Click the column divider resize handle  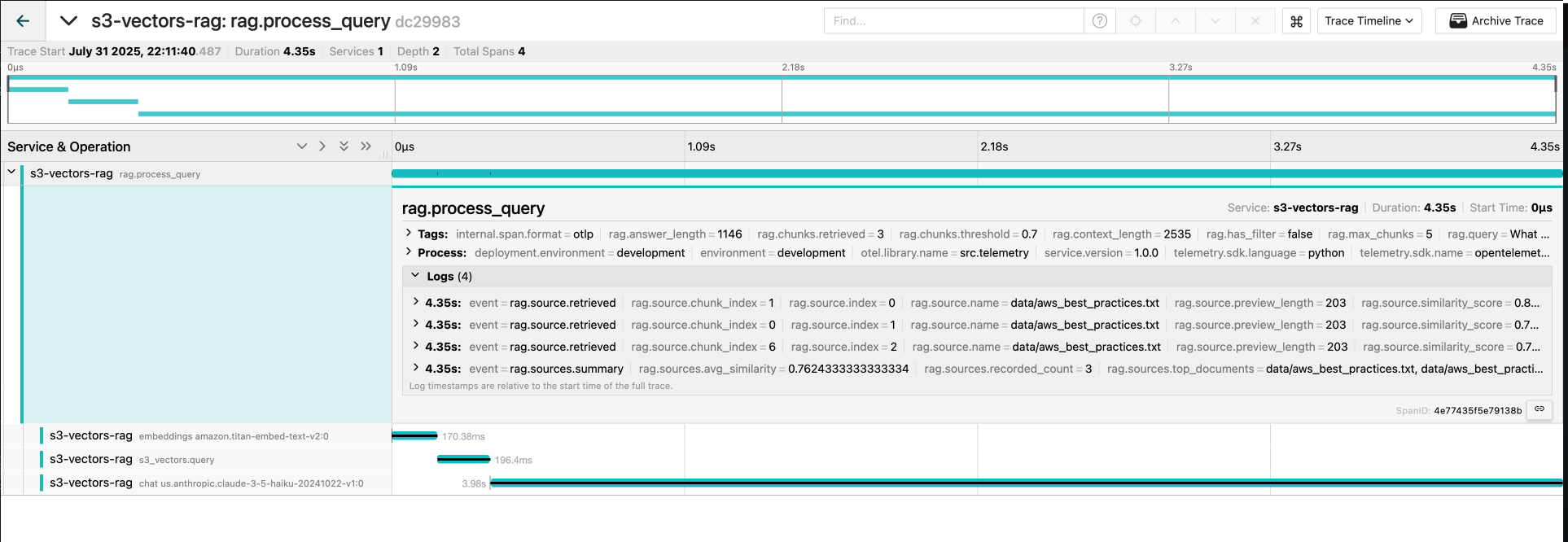(386, 154)
